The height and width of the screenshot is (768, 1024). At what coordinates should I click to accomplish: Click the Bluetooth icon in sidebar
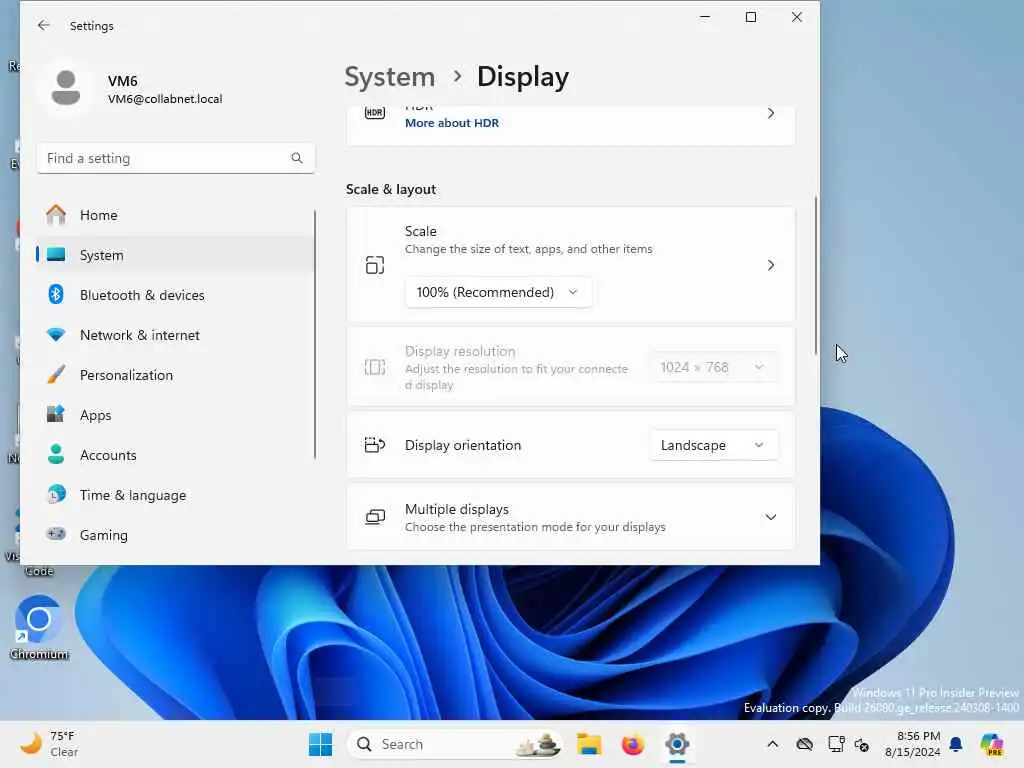click(56, 295)
